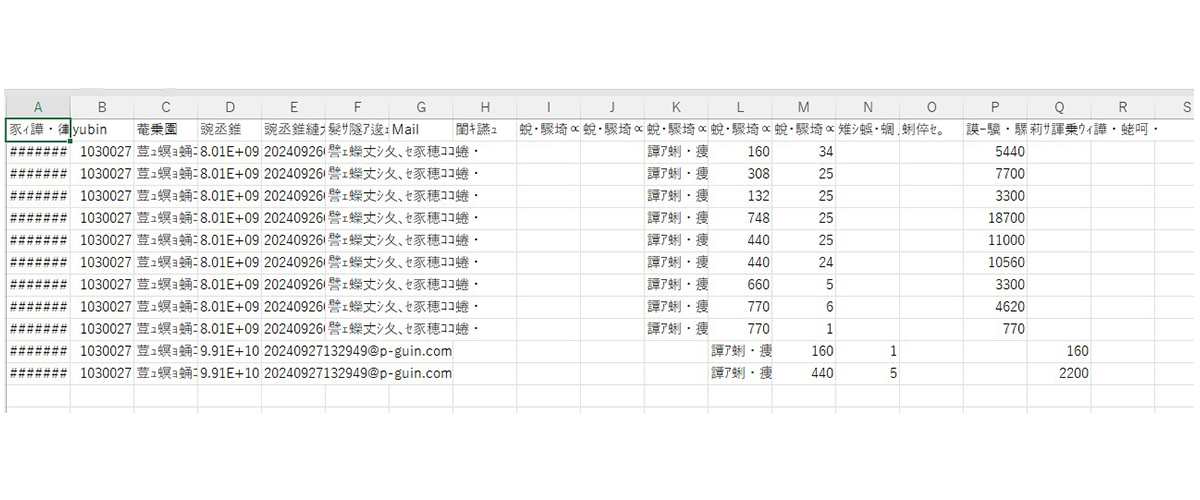Click column M header
The height and width of the screenshot is (500, 1200).
(x=804, y=107)
